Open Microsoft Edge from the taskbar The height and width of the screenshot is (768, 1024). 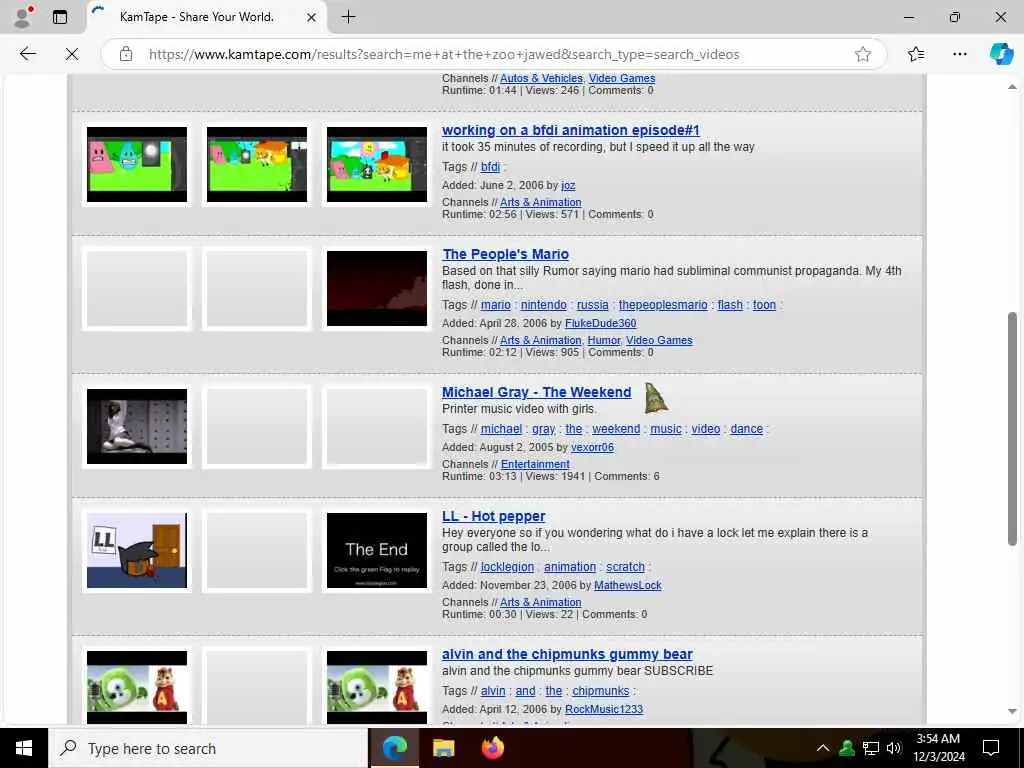click(394, 748)
